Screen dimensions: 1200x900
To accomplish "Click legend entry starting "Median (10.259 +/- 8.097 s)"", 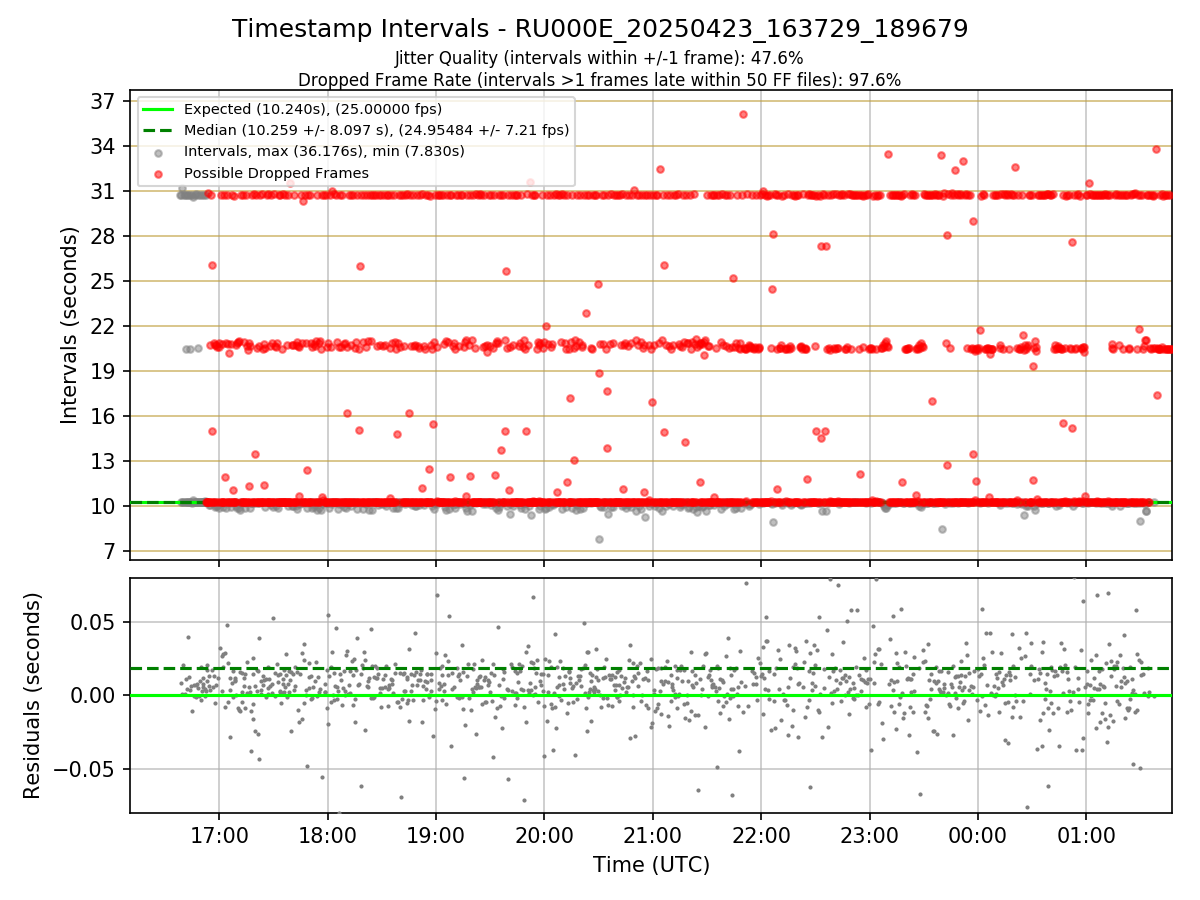I will point(377,130).
